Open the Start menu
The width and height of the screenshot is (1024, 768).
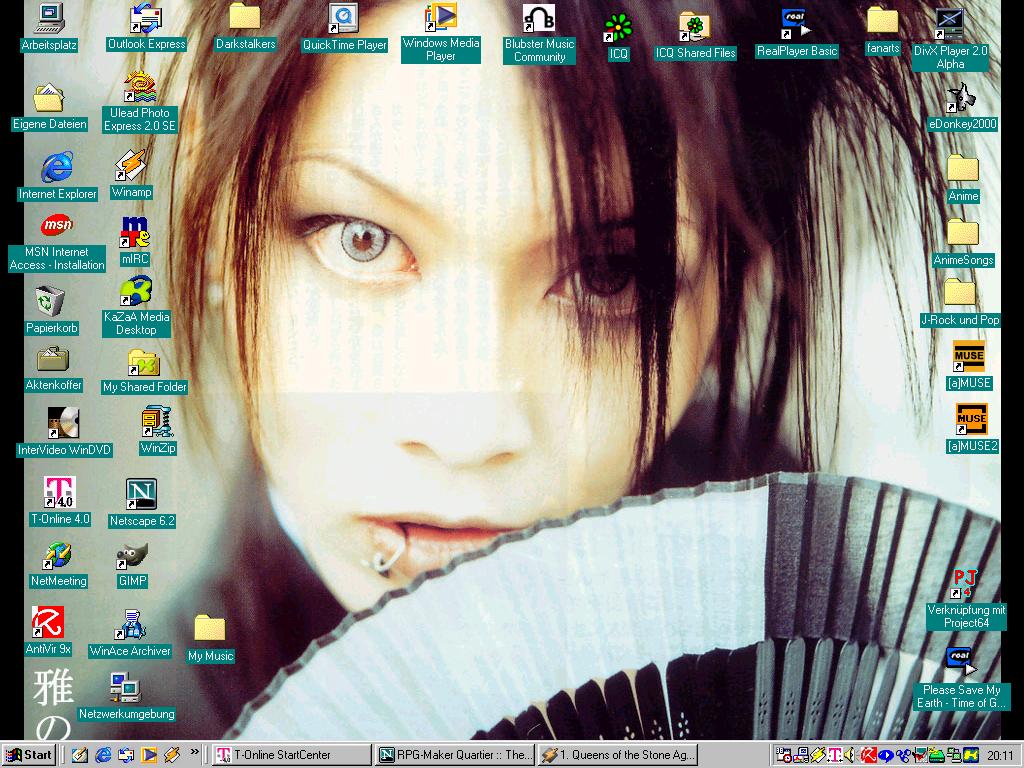tap(29, 755)
